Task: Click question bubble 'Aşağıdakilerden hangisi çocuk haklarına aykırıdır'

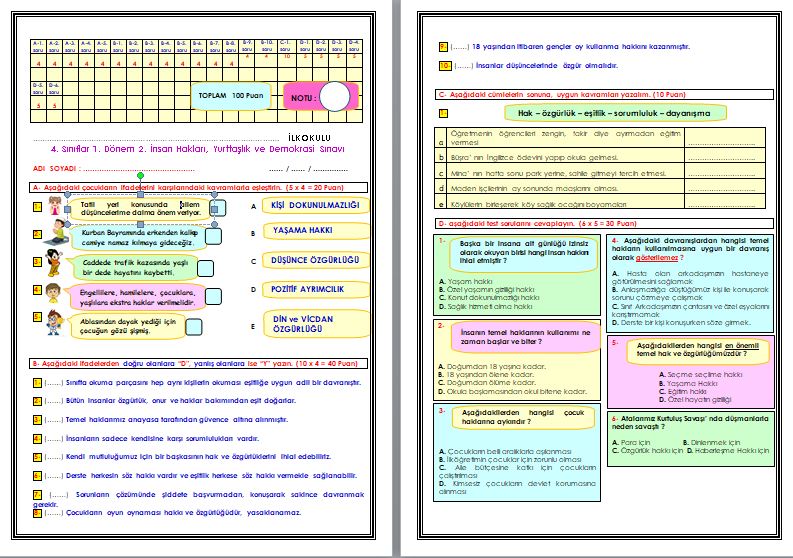Action: point(523,417)
